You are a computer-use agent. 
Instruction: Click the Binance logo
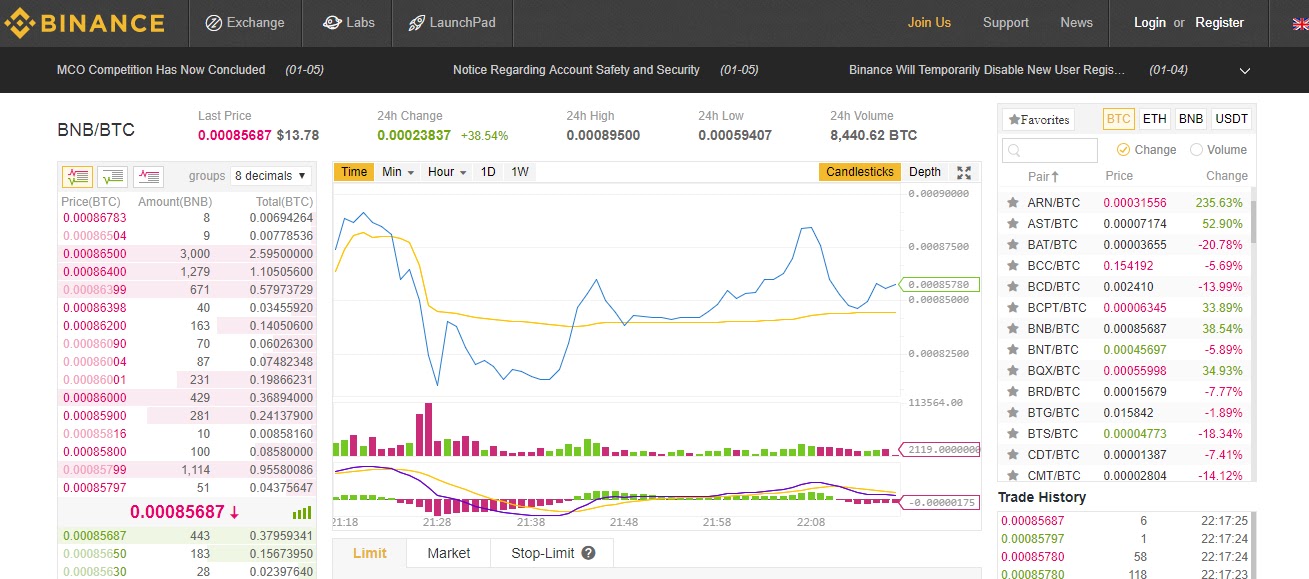[85, 22]
